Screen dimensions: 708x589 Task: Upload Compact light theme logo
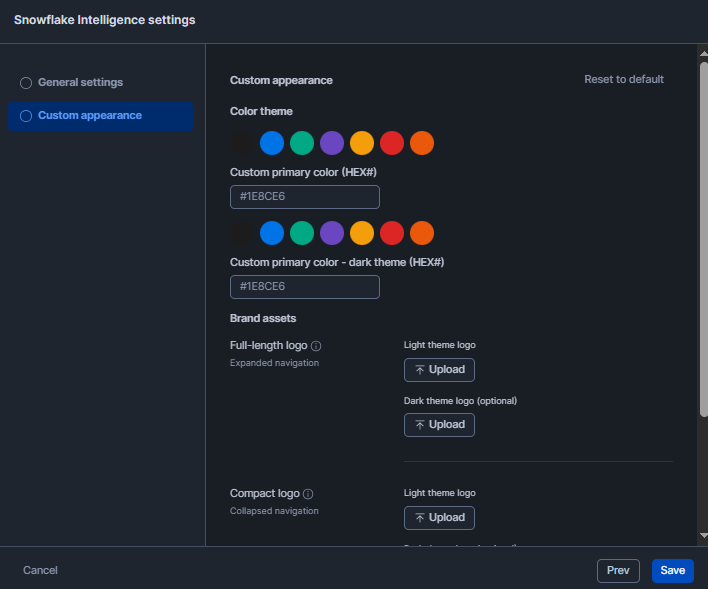pyautogui.click(x=439, y=518)
